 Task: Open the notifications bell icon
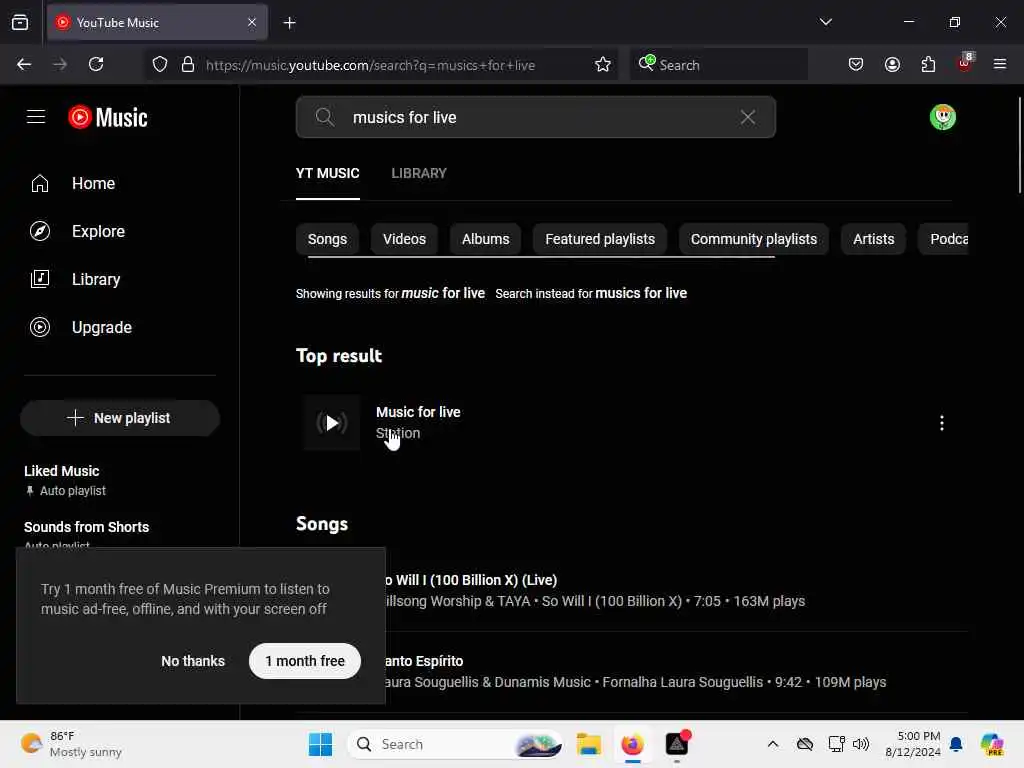[x=955, y=744]
